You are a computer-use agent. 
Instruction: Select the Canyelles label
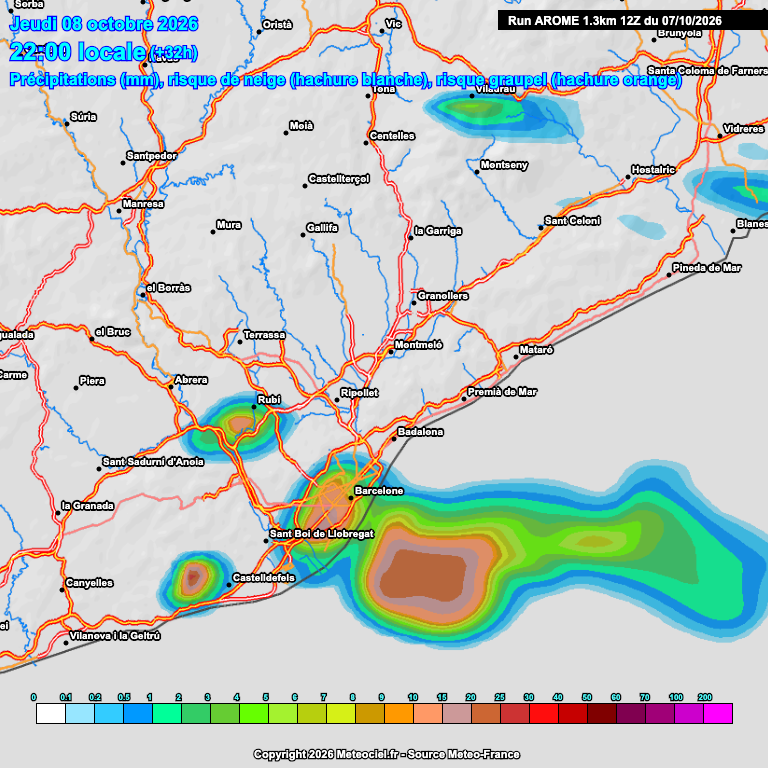coord(89,583)
